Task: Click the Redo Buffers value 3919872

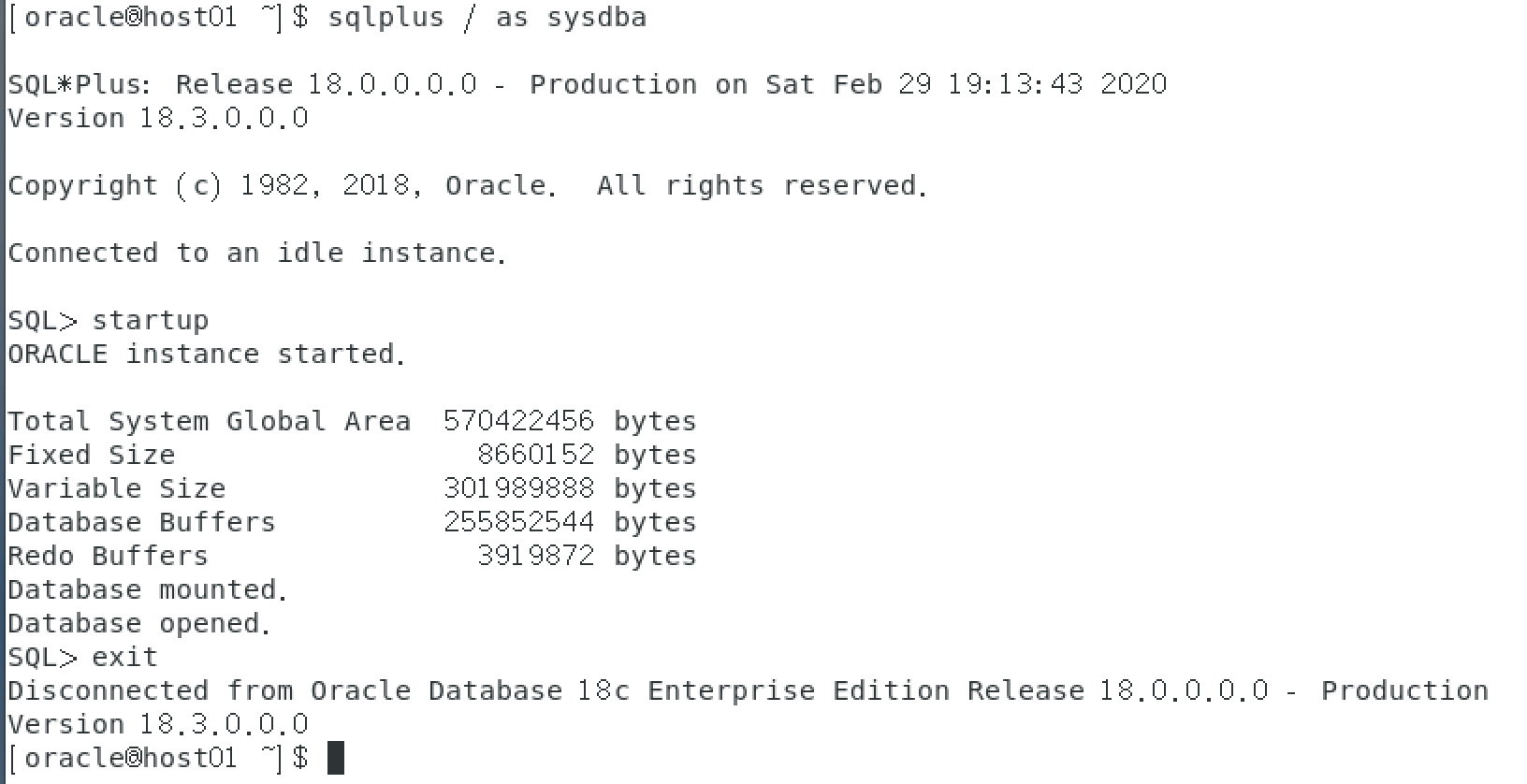Action: [x=535, y=557]
